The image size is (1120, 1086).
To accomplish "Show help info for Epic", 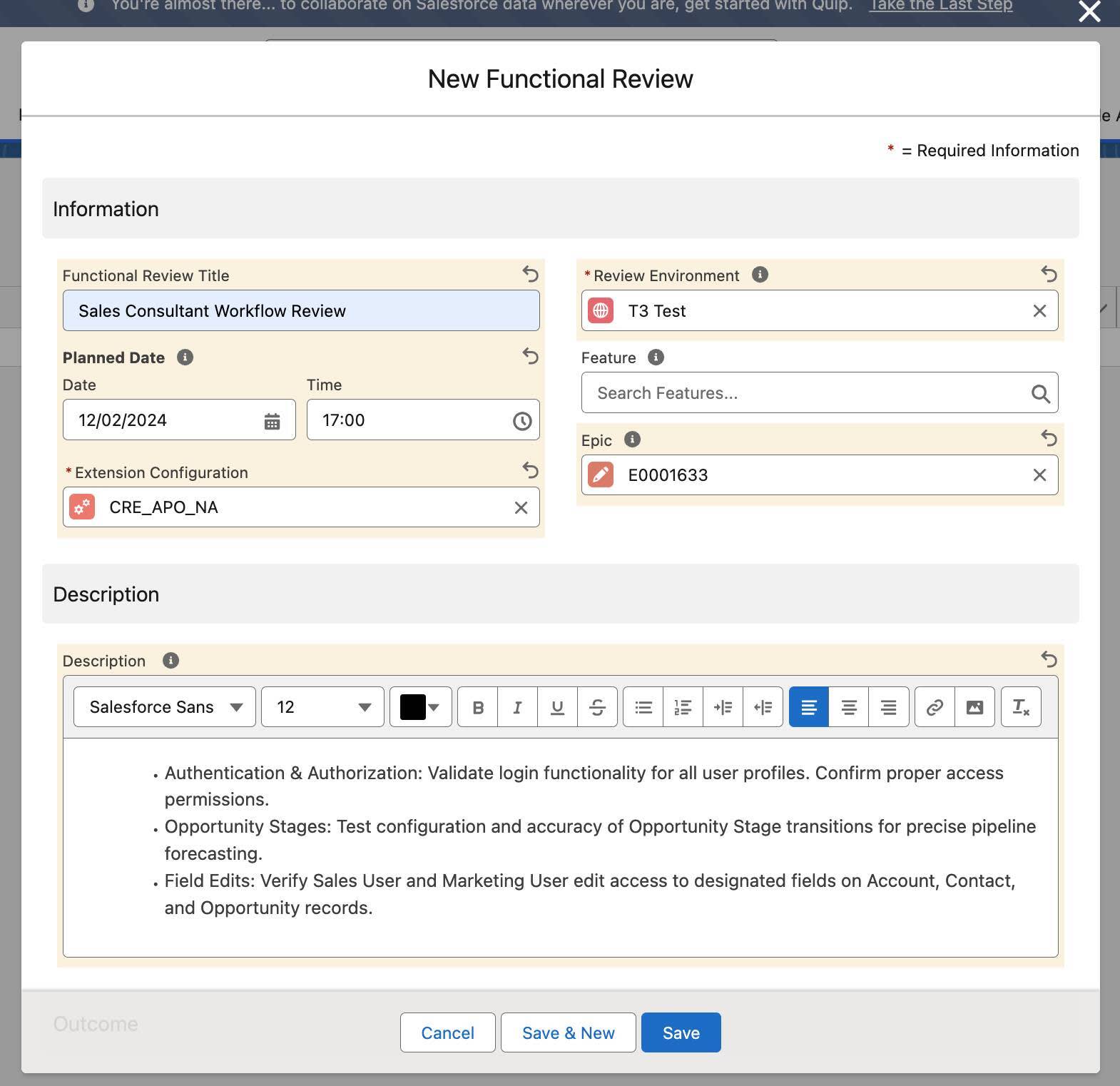I will pyautogui.click(x=632, y=440).
